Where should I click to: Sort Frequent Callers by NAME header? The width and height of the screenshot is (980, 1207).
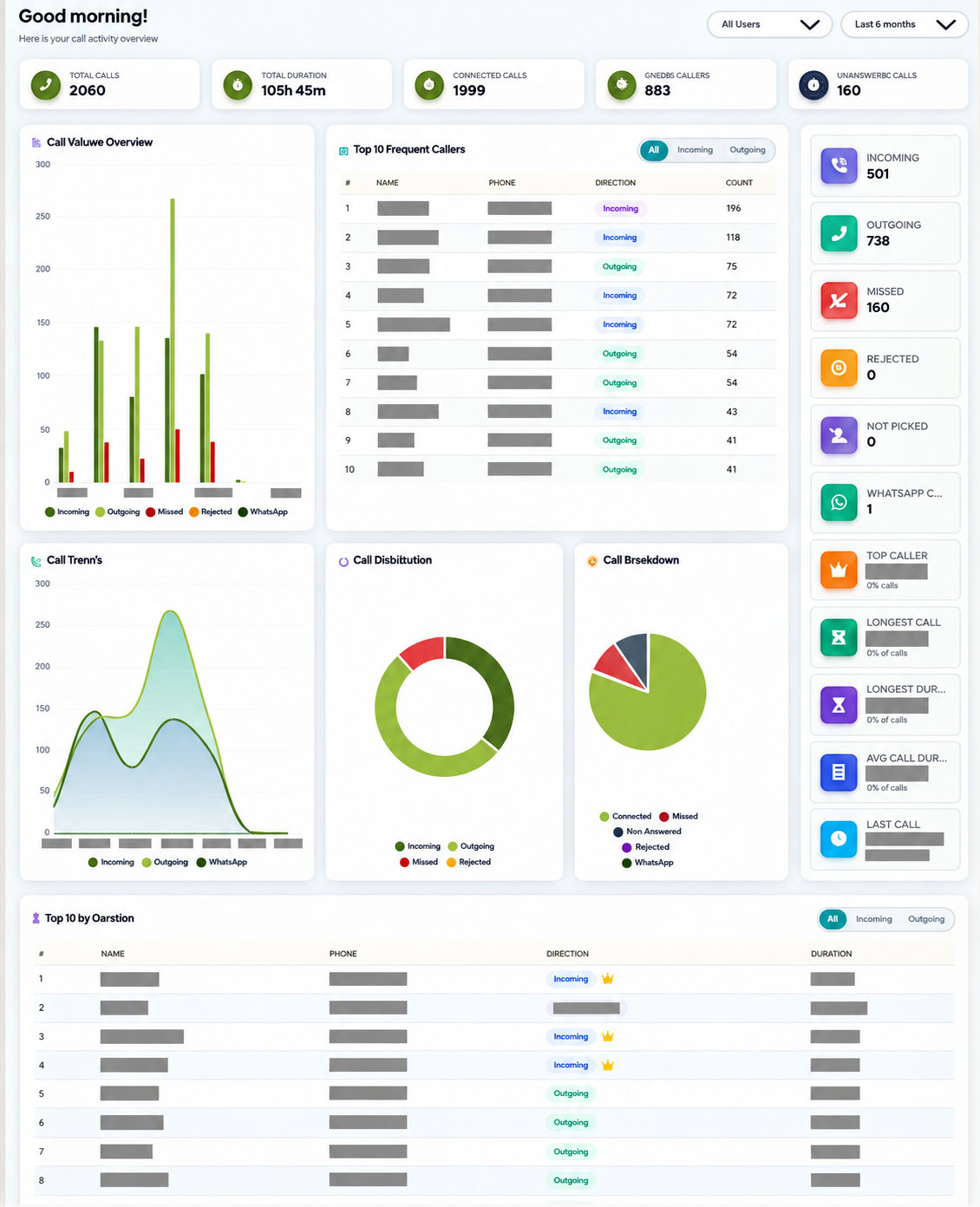[388, 183]
